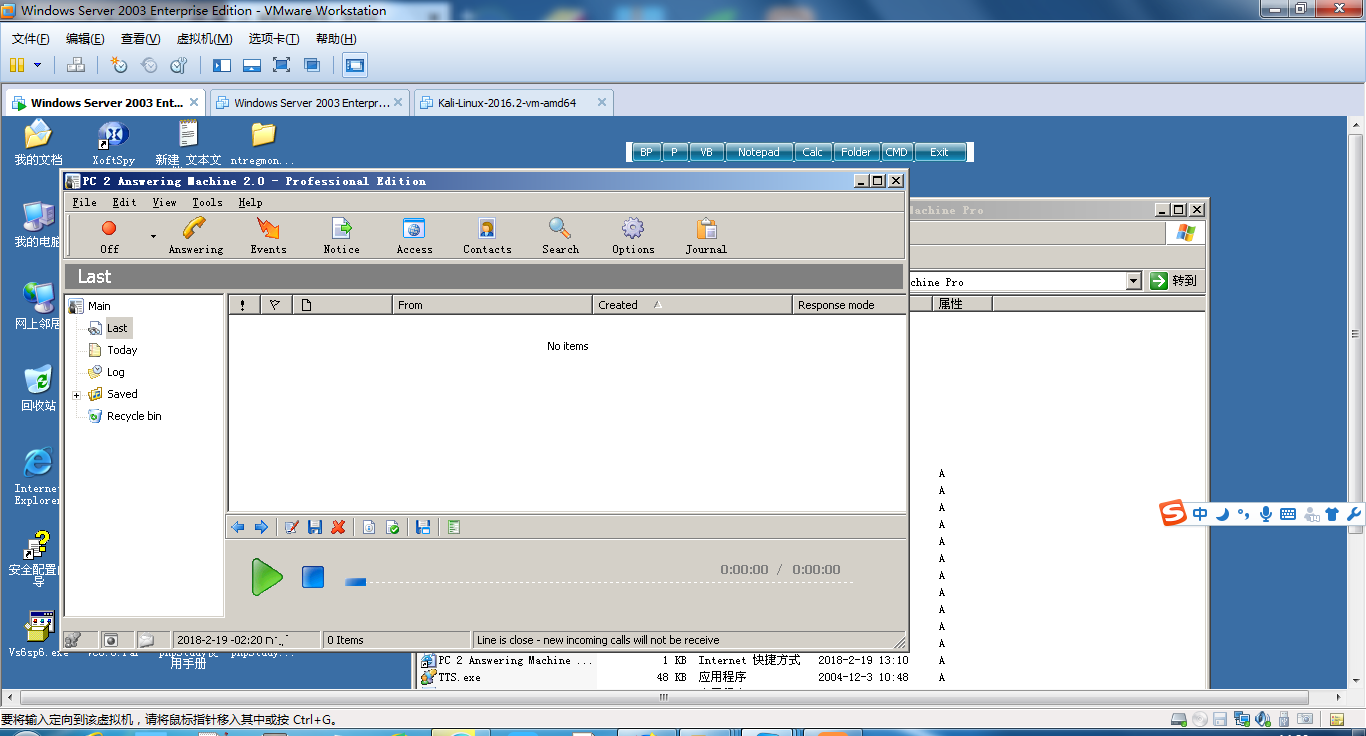This screenshot has width=1366, height=736.
Task: Open the Access toolbar item
Action: (x=414, y=236)
